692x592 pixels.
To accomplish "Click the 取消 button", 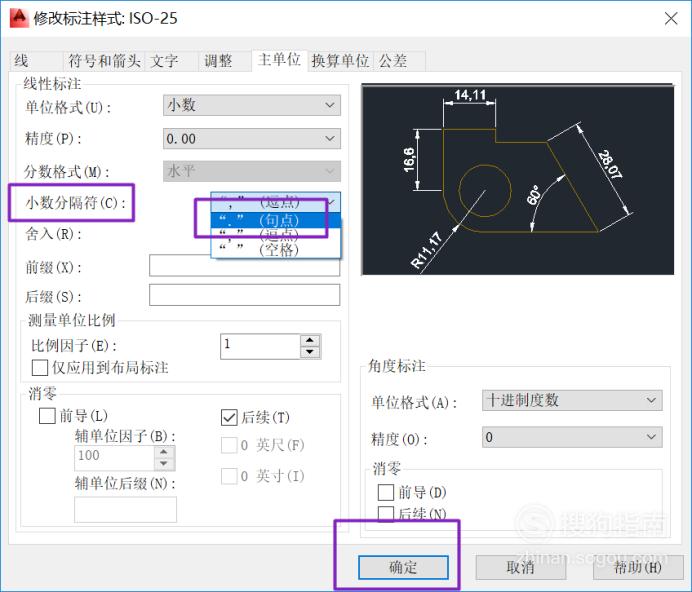I will (x=521, y=567).
